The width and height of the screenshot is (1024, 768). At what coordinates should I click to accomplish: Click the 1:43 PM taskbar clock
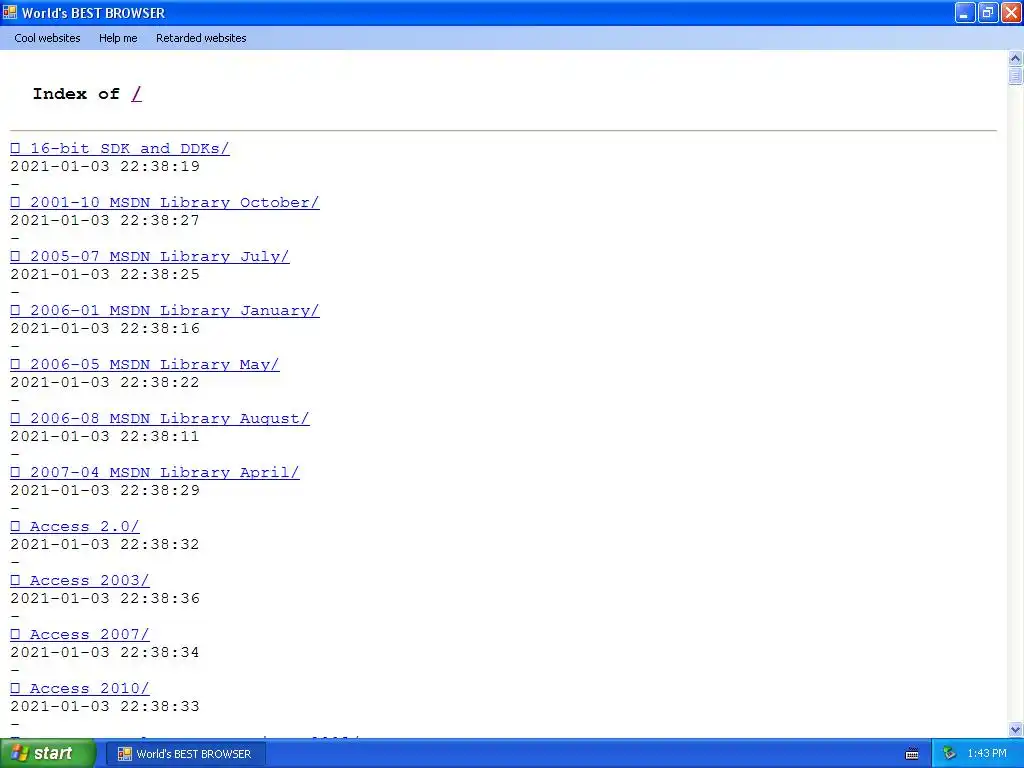tap(987, 754)
